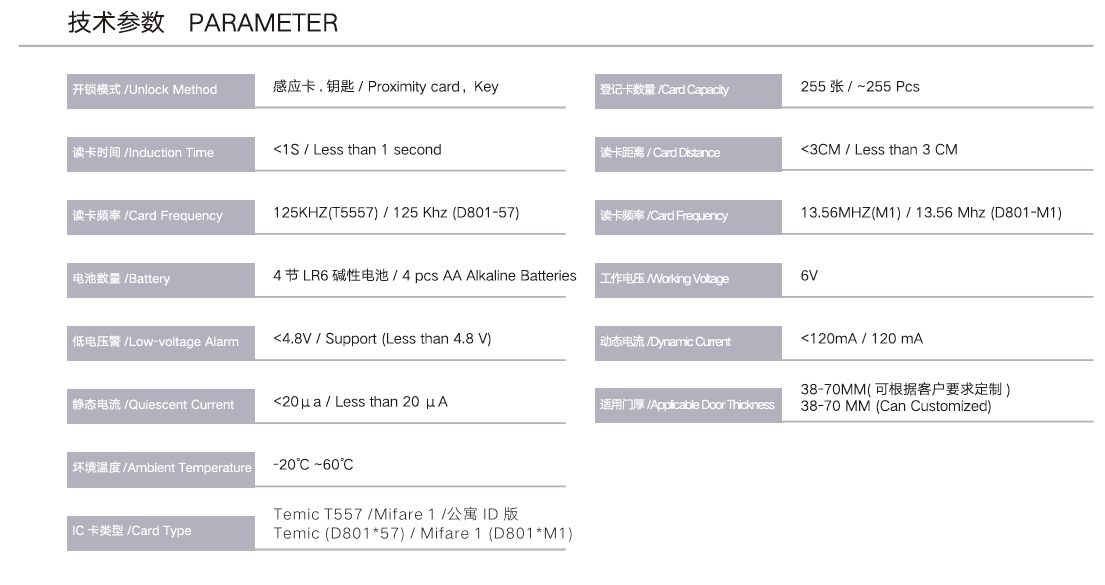Click the Card Capacity label cell
The width and height of the screenshot is (1105, 585).
tap(688, 90)
